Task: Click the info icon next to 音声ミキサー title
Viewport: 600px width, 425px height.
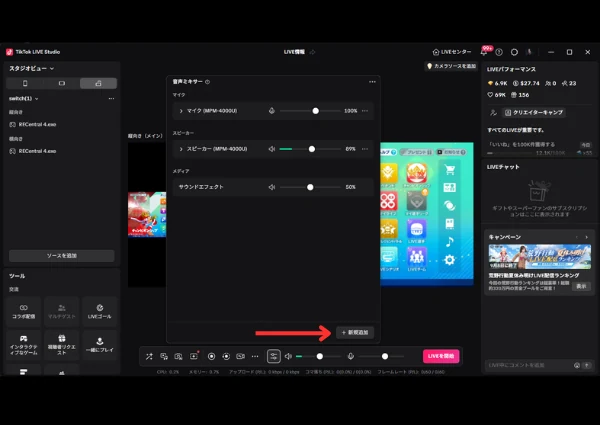Action: (207, 82)
